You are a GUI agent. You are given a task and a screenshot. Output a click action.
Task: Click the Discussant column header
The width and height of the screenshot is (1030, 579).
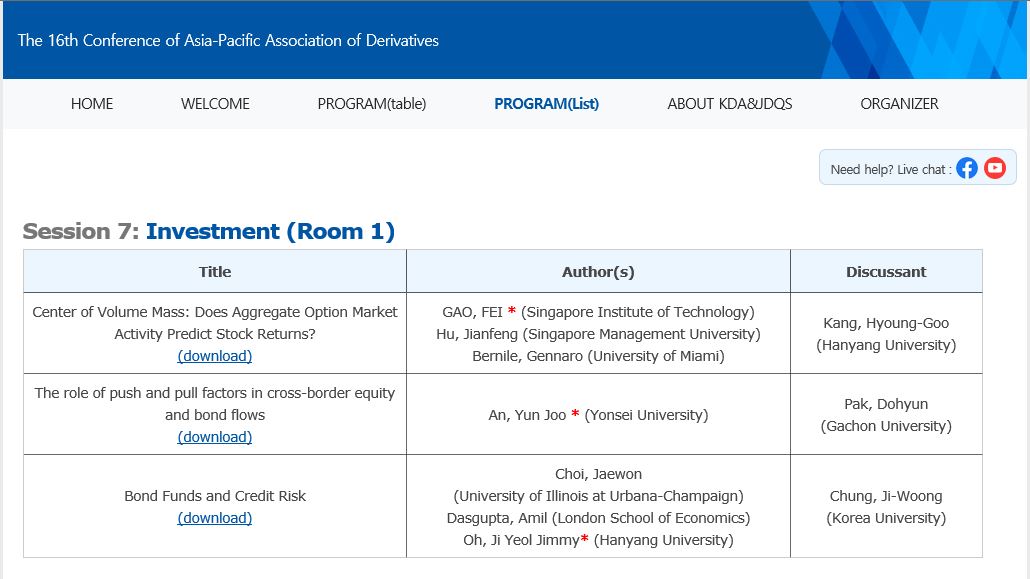[886, 271]
